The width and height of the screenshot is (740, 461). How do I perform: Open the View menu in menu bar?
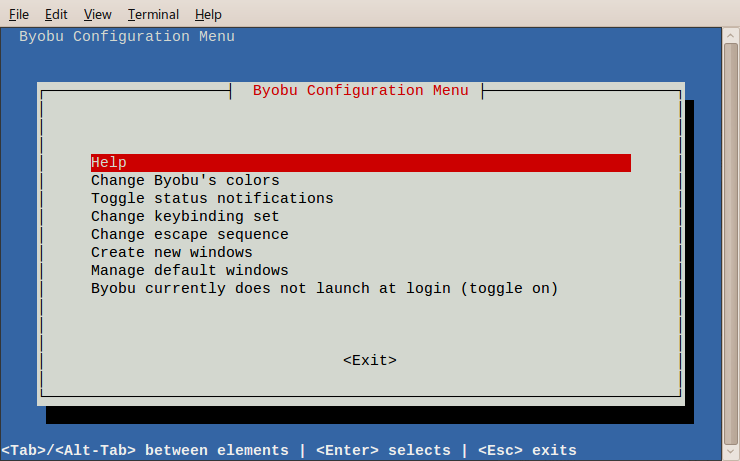[97, 15]
